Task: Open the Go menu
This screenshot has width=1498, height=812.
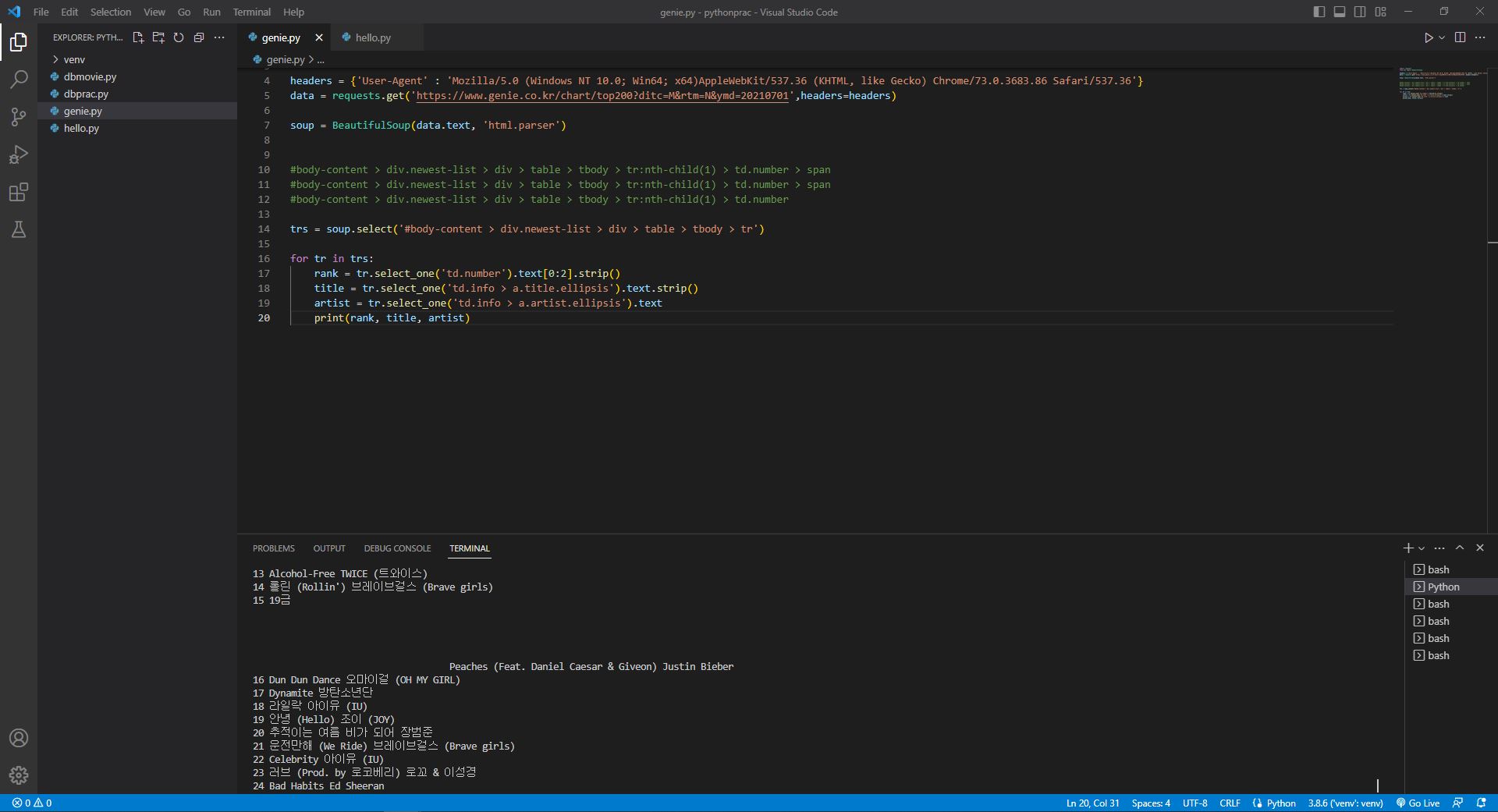Action: pyautogui.click(x=184, y=12)
